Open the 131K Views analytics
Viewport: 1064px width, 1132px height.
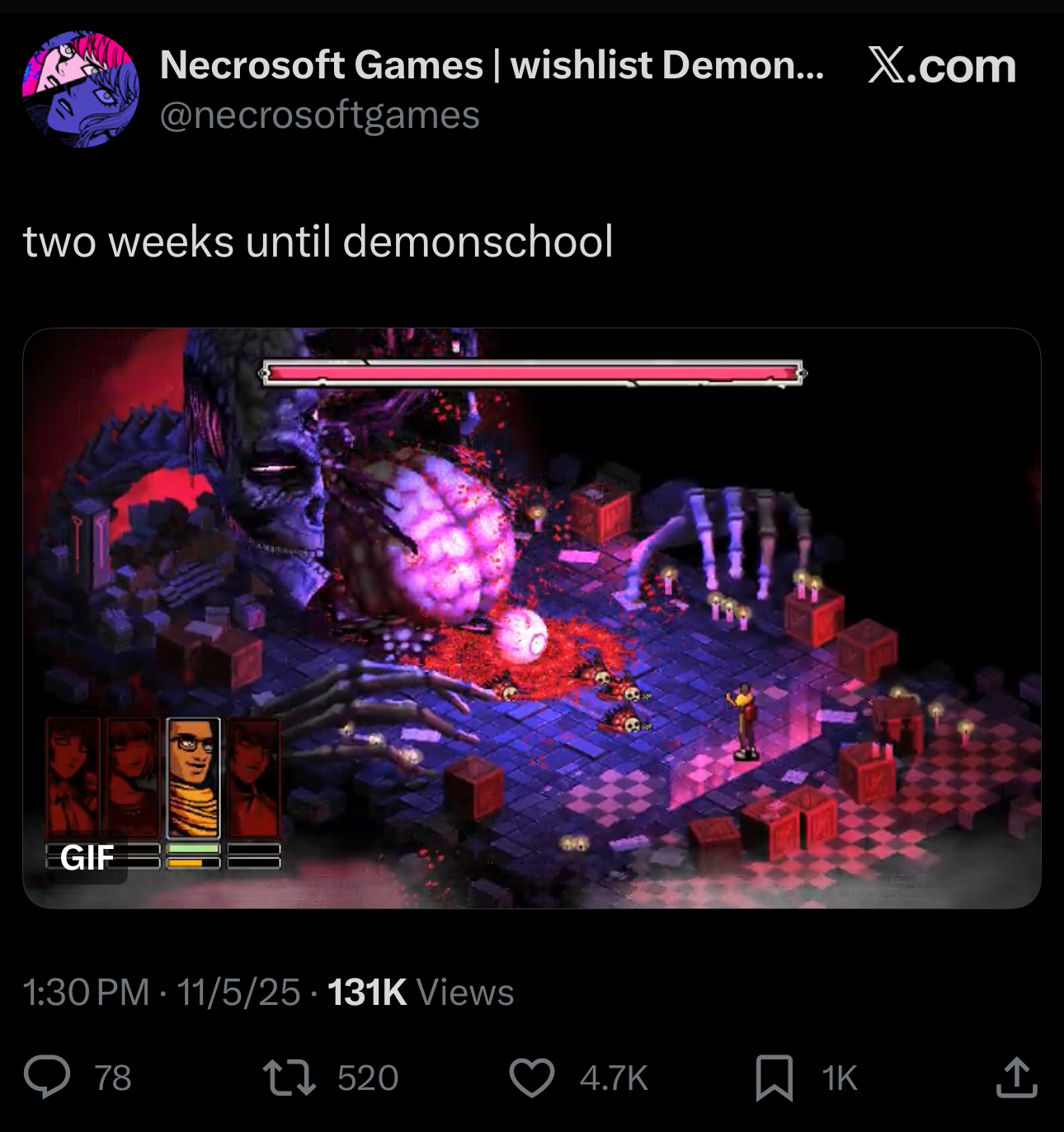[x=421, y=992]
